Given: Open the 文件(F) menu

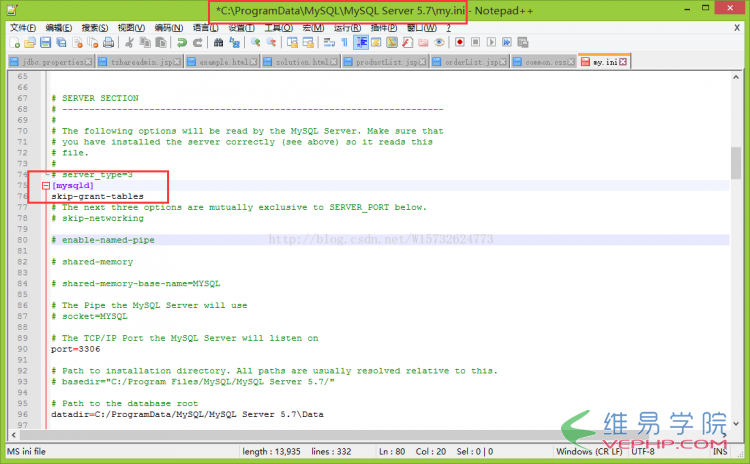Looking at the screenshot, I should pos(22,28).
